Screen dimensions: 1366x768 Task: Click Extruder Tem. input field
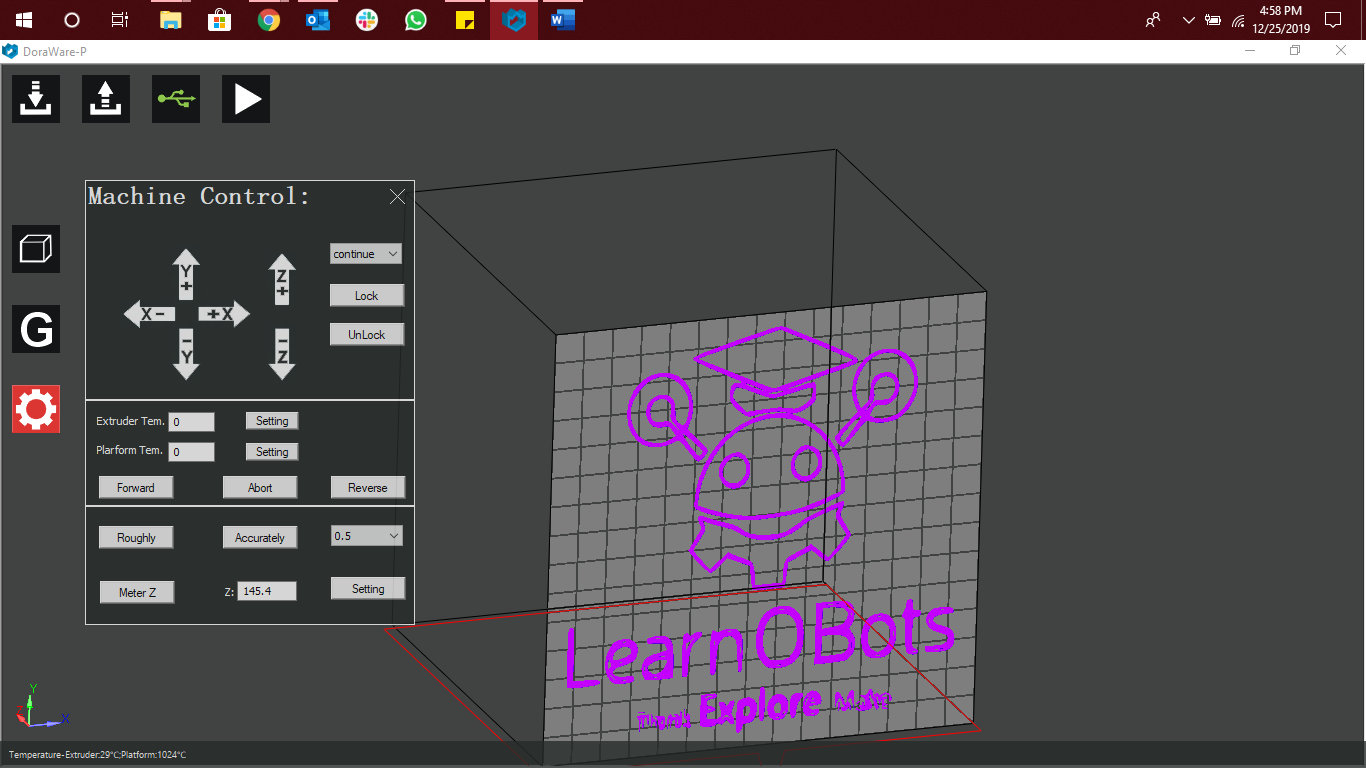191,422
